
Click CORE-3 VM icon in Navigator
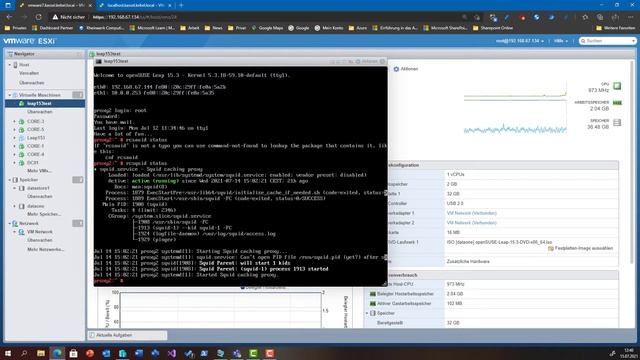click(22, 121)
